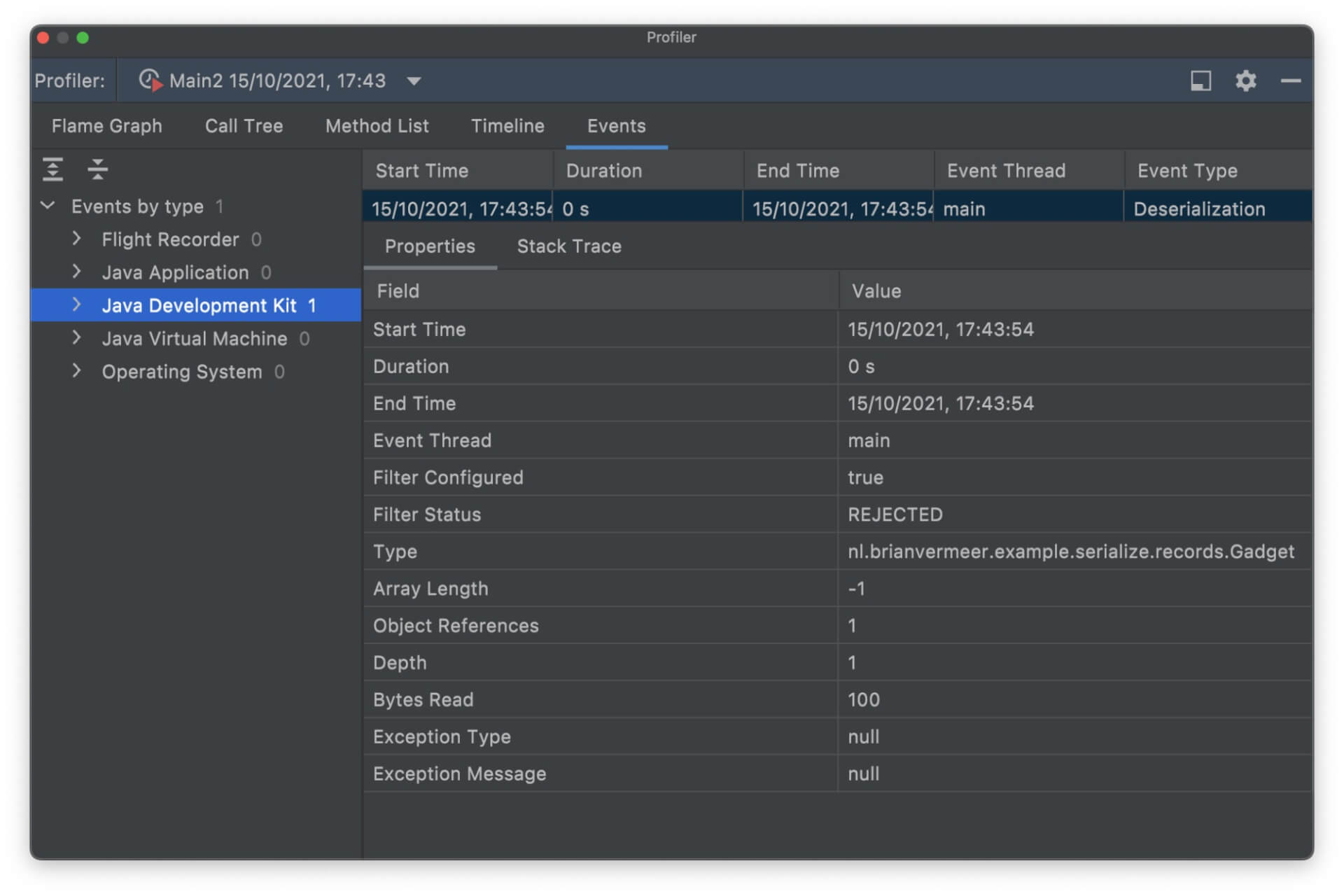Sort by End Time column header
1344x896 pixels.
coord(839,171)
